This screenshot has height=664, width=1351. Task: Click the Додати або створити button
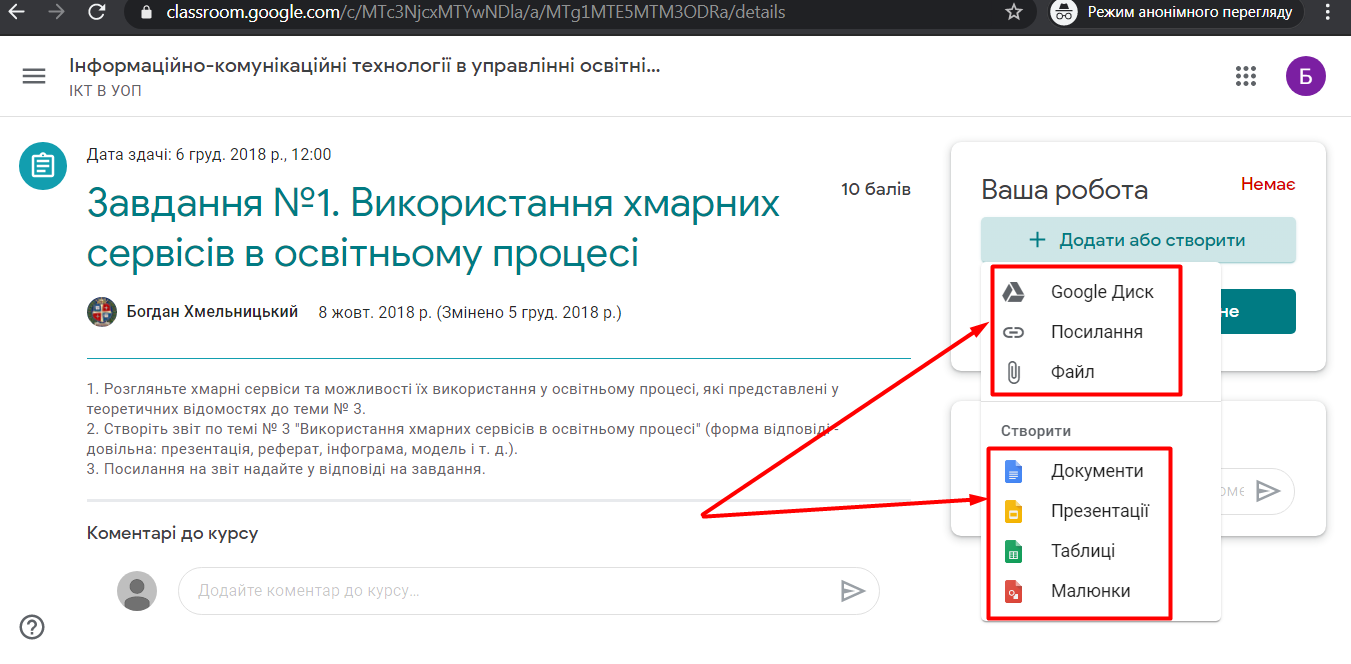tap(1138, 240)
